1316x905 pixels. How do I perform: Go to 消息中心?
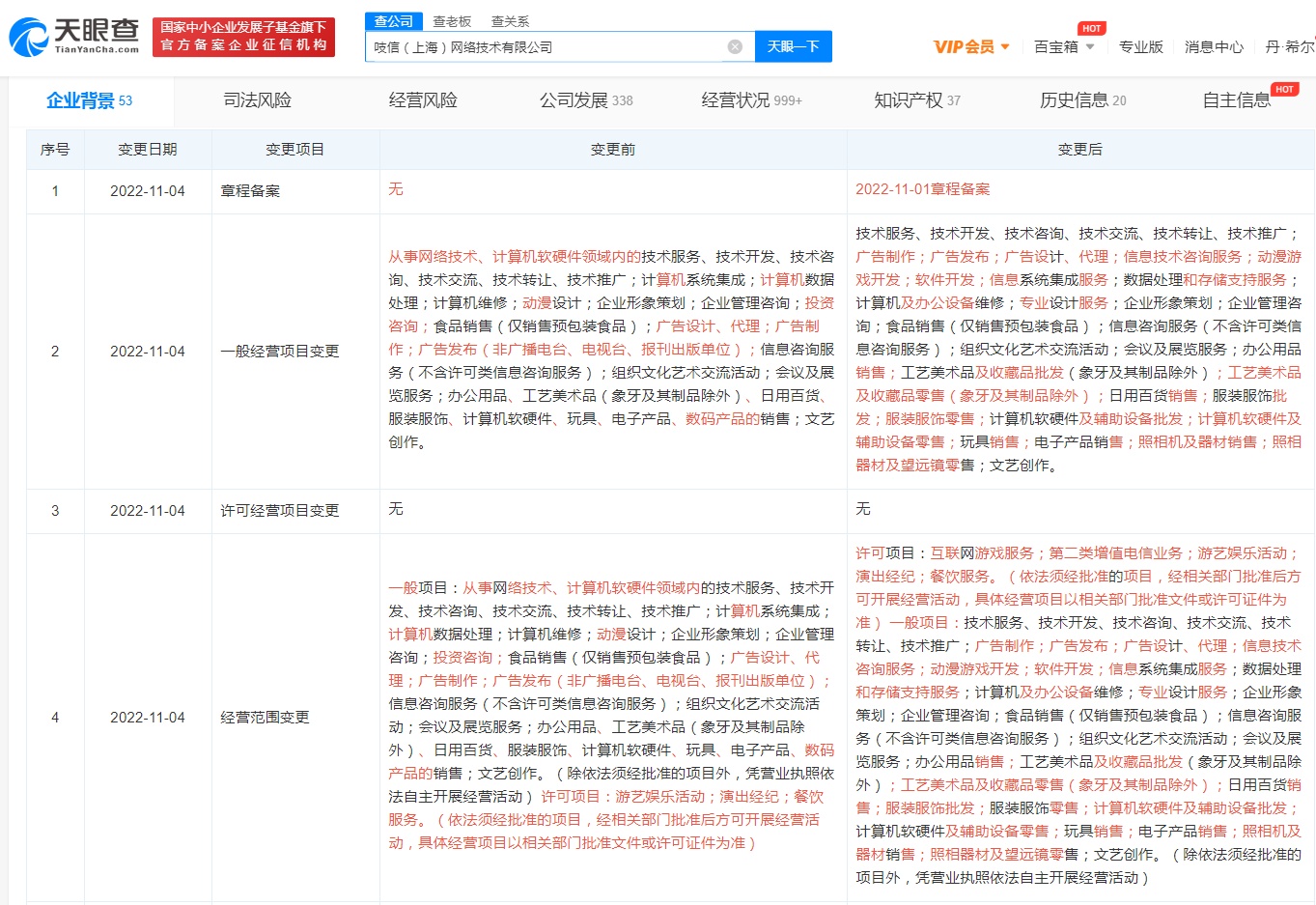1214,46
